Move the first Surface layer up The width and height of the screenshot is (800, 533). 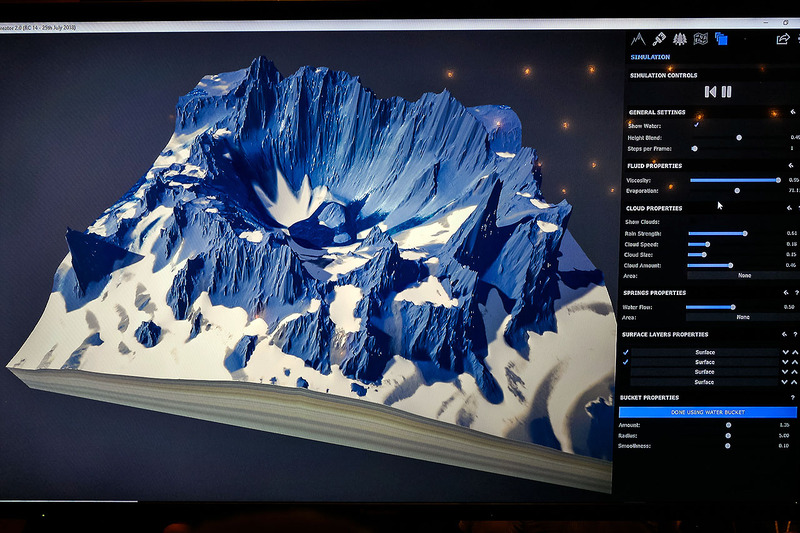click(795, 352)
